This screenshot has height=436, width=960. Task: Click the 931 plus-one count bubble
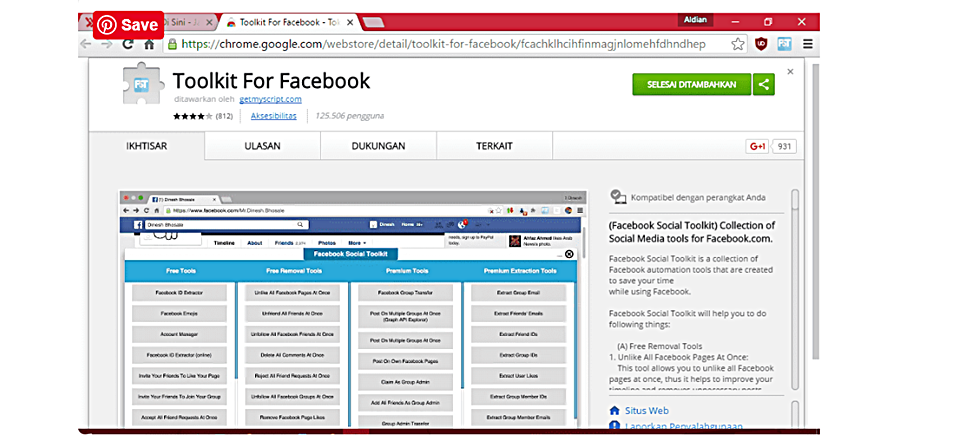[x=784, y=147]
